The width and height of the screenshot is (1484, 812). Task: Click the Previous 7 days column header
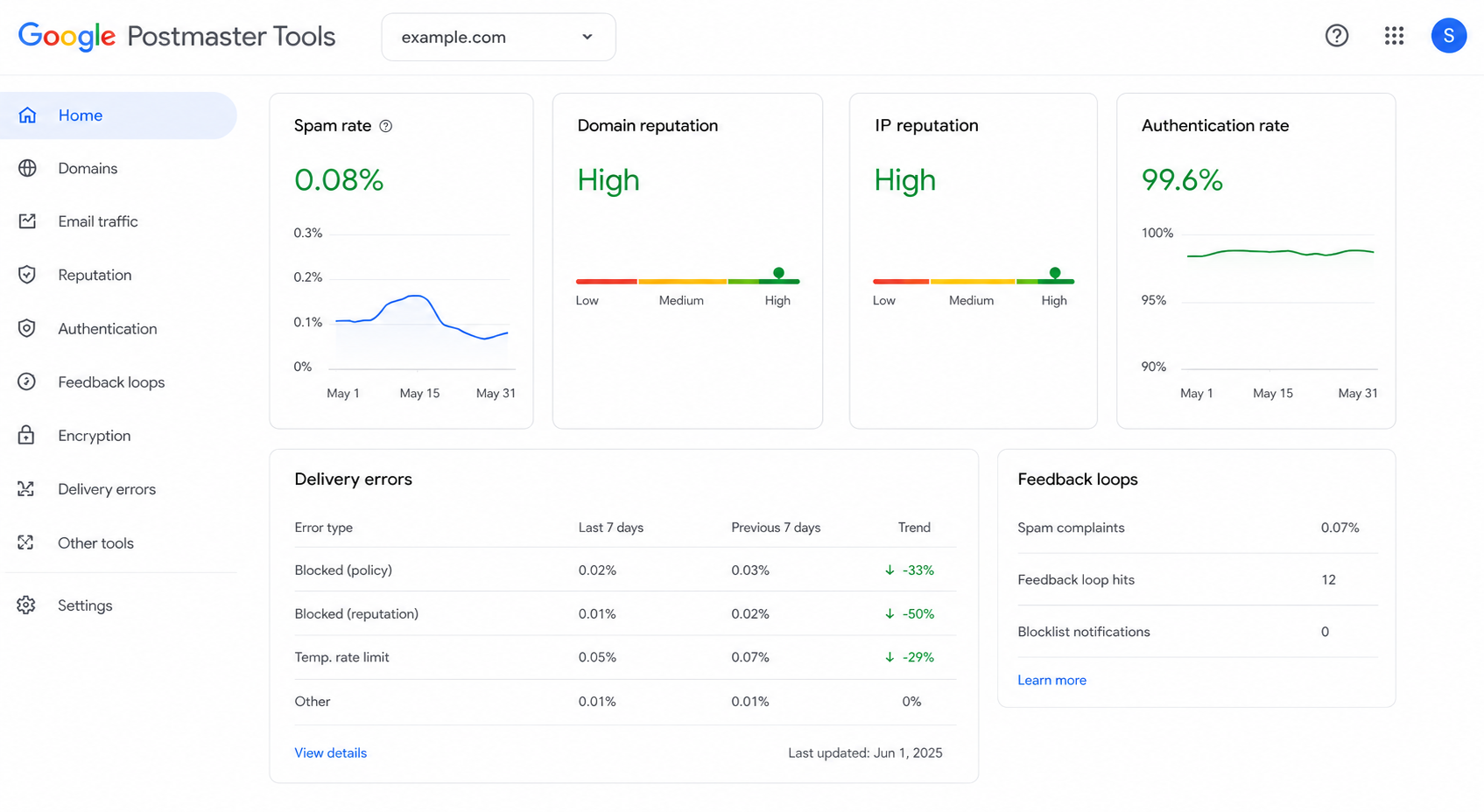(x=776, y=528)
